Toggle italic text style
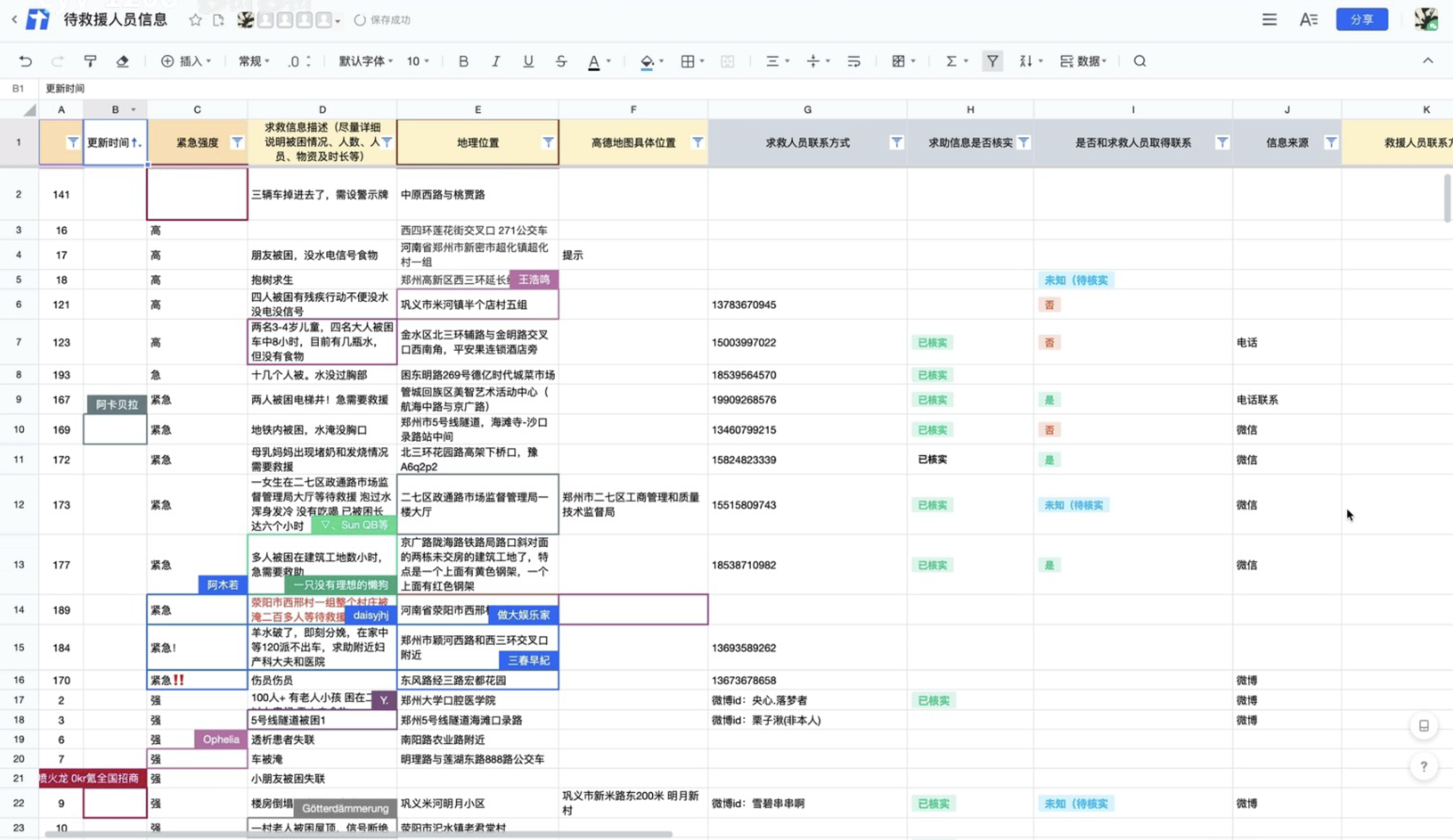1453x840 pixels. pos(495,61)
